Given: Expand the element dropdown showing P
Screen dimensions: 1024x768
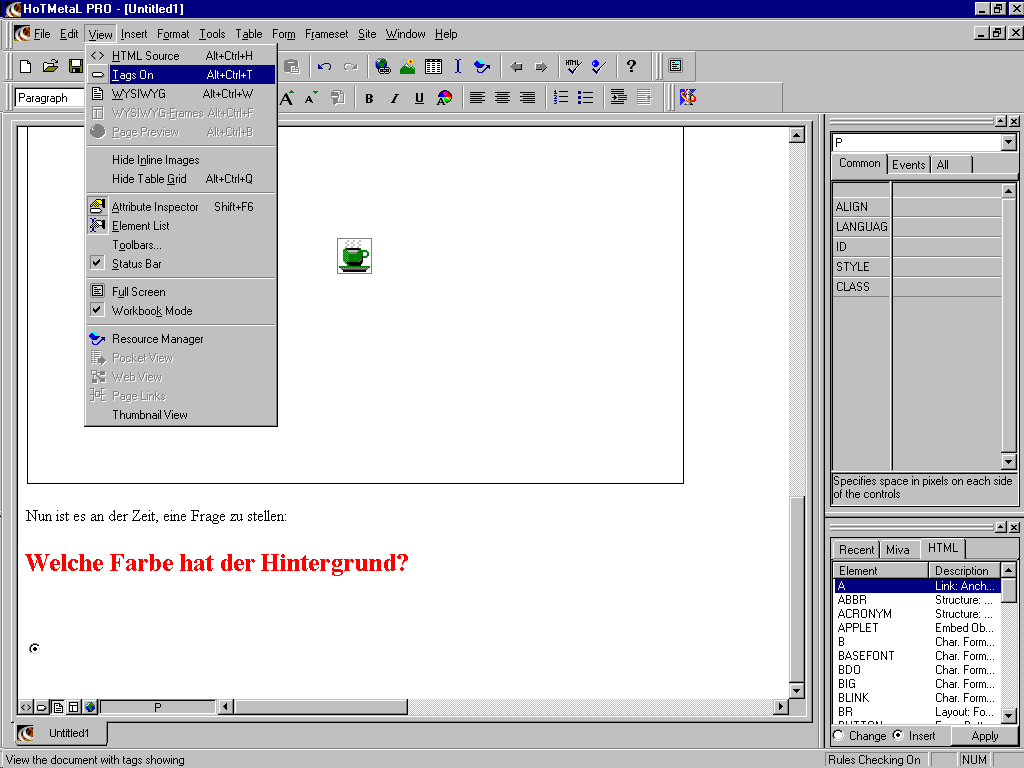Looking at the screenshot, I should pos(1008,143).
